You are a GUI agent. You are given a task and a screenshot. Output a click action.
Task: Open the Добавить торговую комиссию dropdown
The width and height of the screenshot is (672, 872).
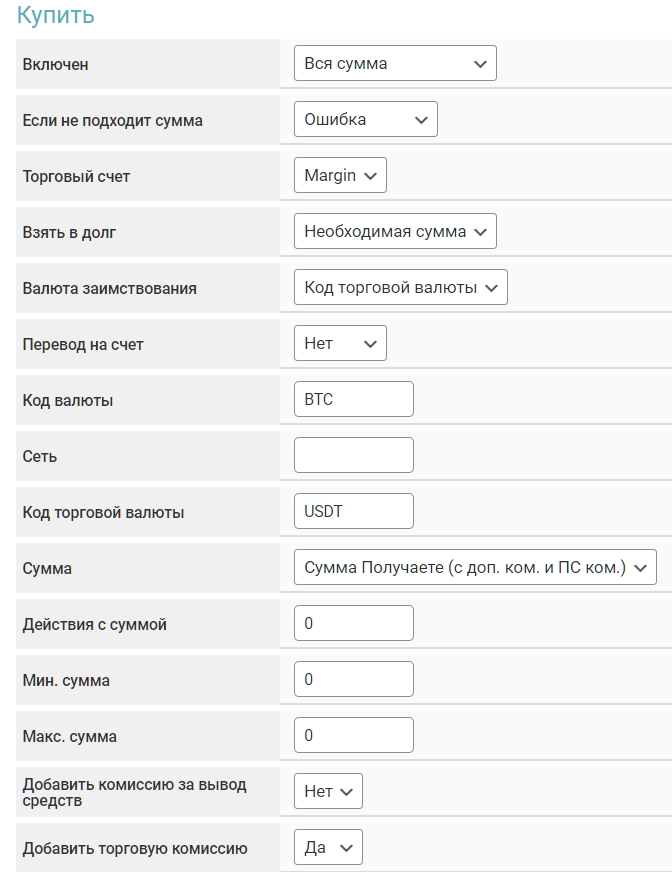(328, 848)
